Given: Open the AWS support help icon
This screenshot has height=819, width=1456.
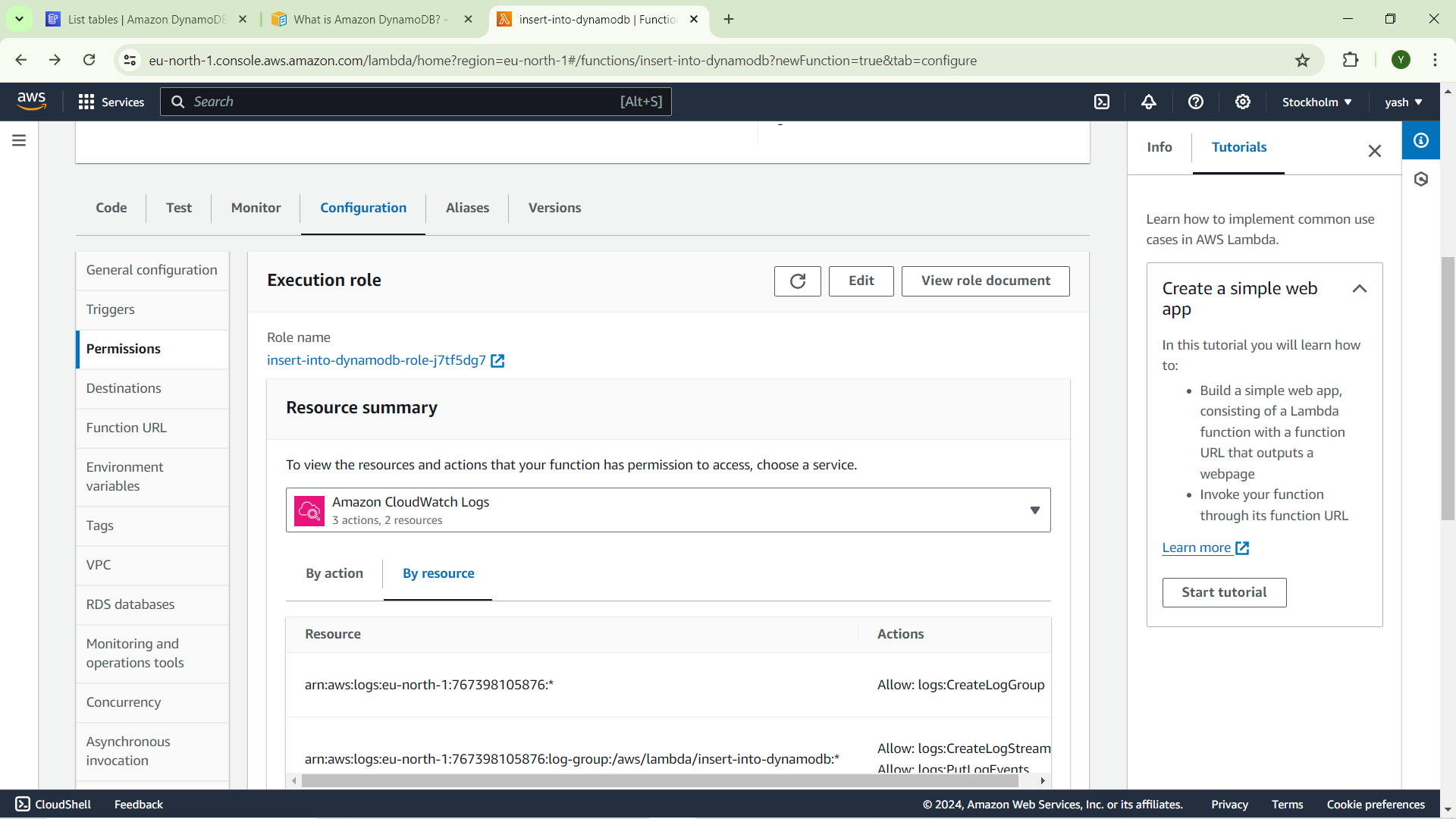Looking at the screenshot, I should 1196,102.
